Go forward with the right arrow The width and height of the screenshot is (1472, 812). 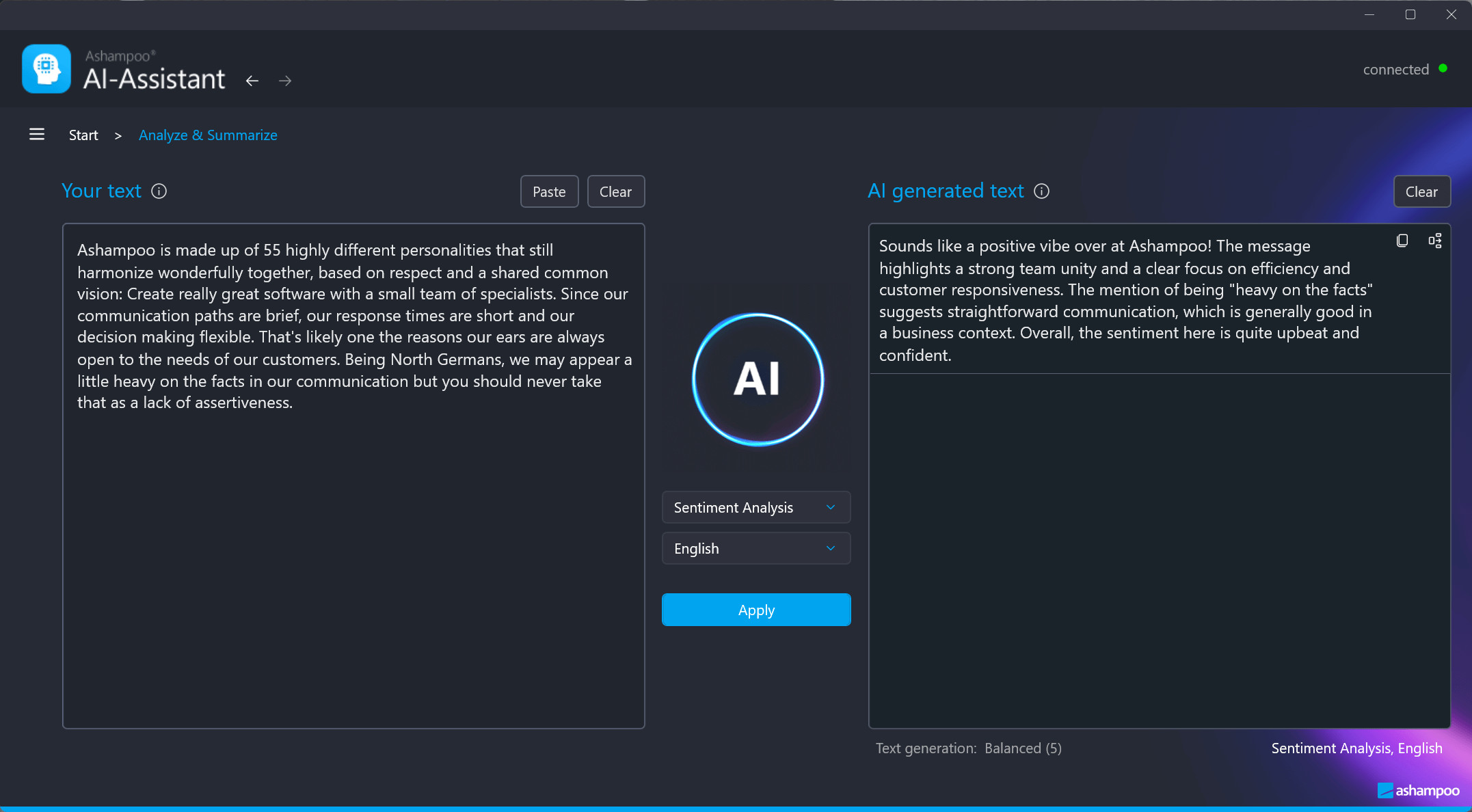pyautogui.click(x=285, y=81)
